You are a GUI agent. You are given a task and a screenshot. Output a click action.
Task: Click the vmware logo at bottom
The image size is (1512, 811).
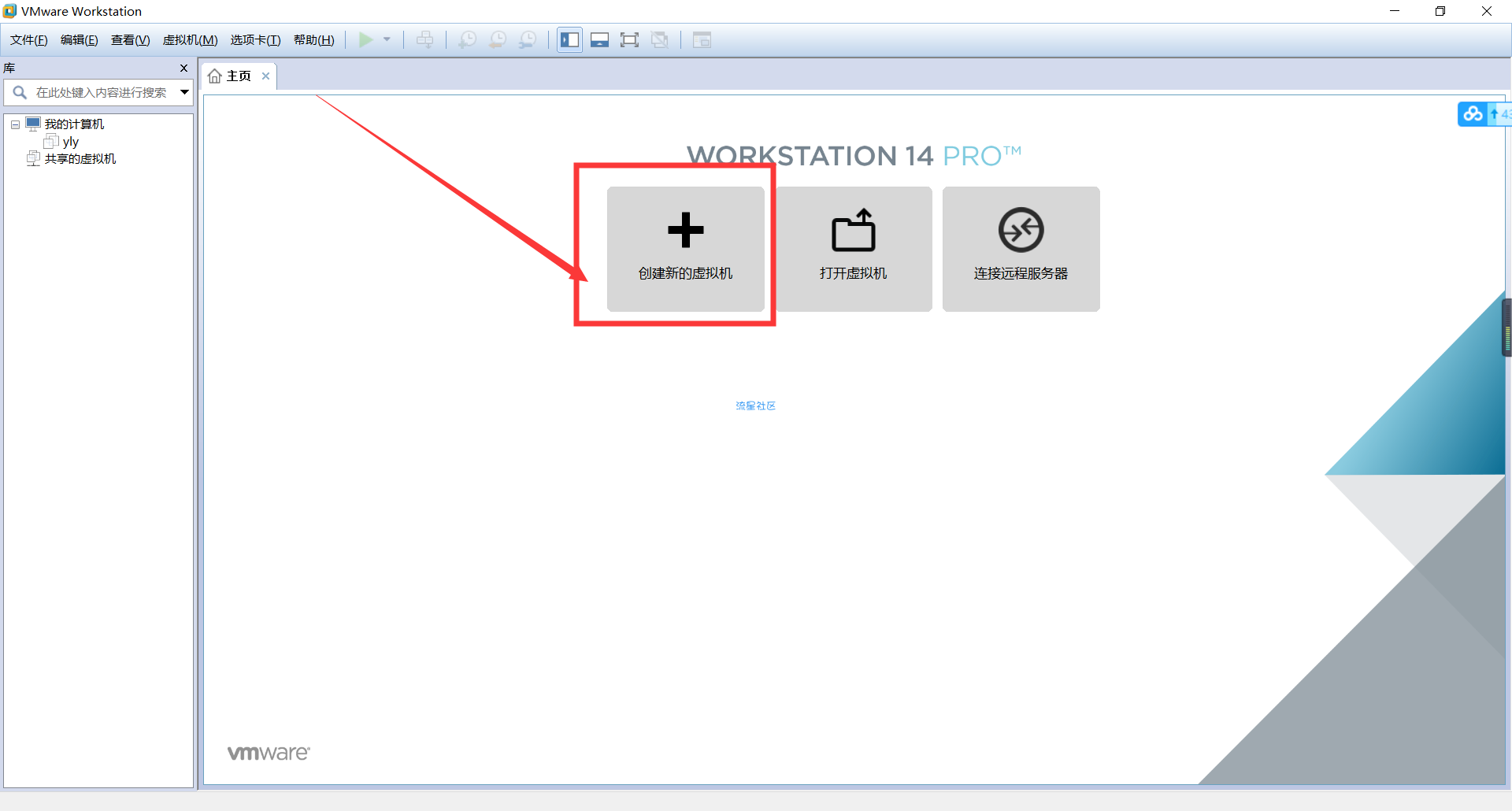[x=269, y=753]
